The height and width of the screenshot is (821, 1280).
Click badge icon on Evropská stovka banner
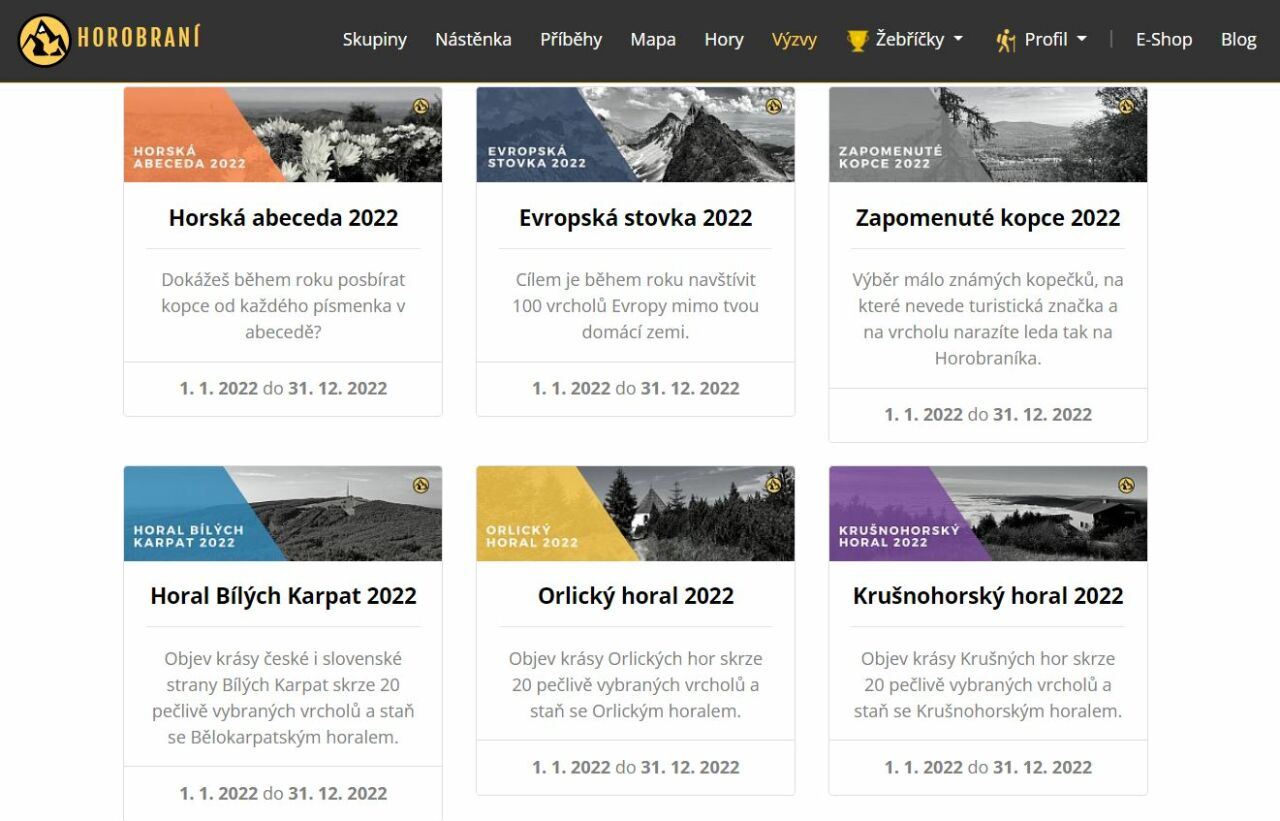773,106
